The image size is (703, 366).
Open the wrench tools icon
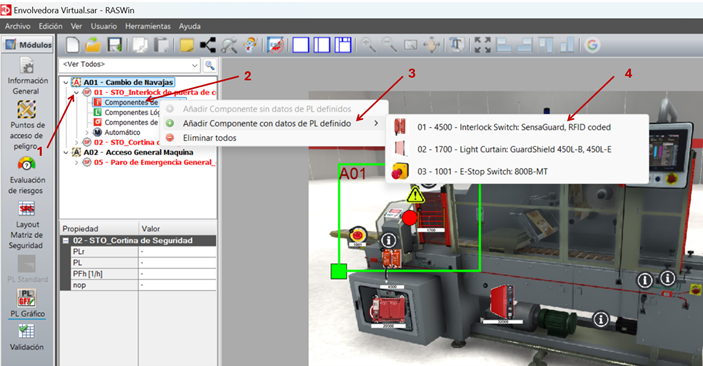click(229, 45)
